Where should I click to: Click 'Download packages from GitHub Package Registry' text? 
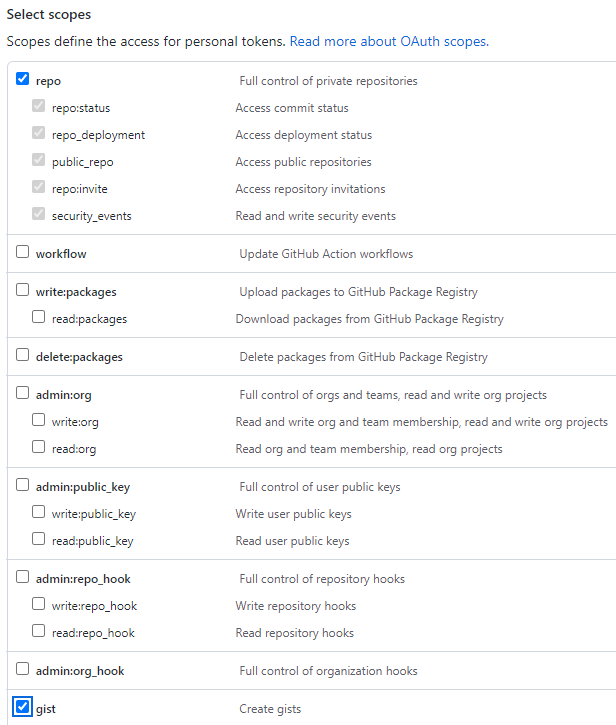tap(370, 319)
